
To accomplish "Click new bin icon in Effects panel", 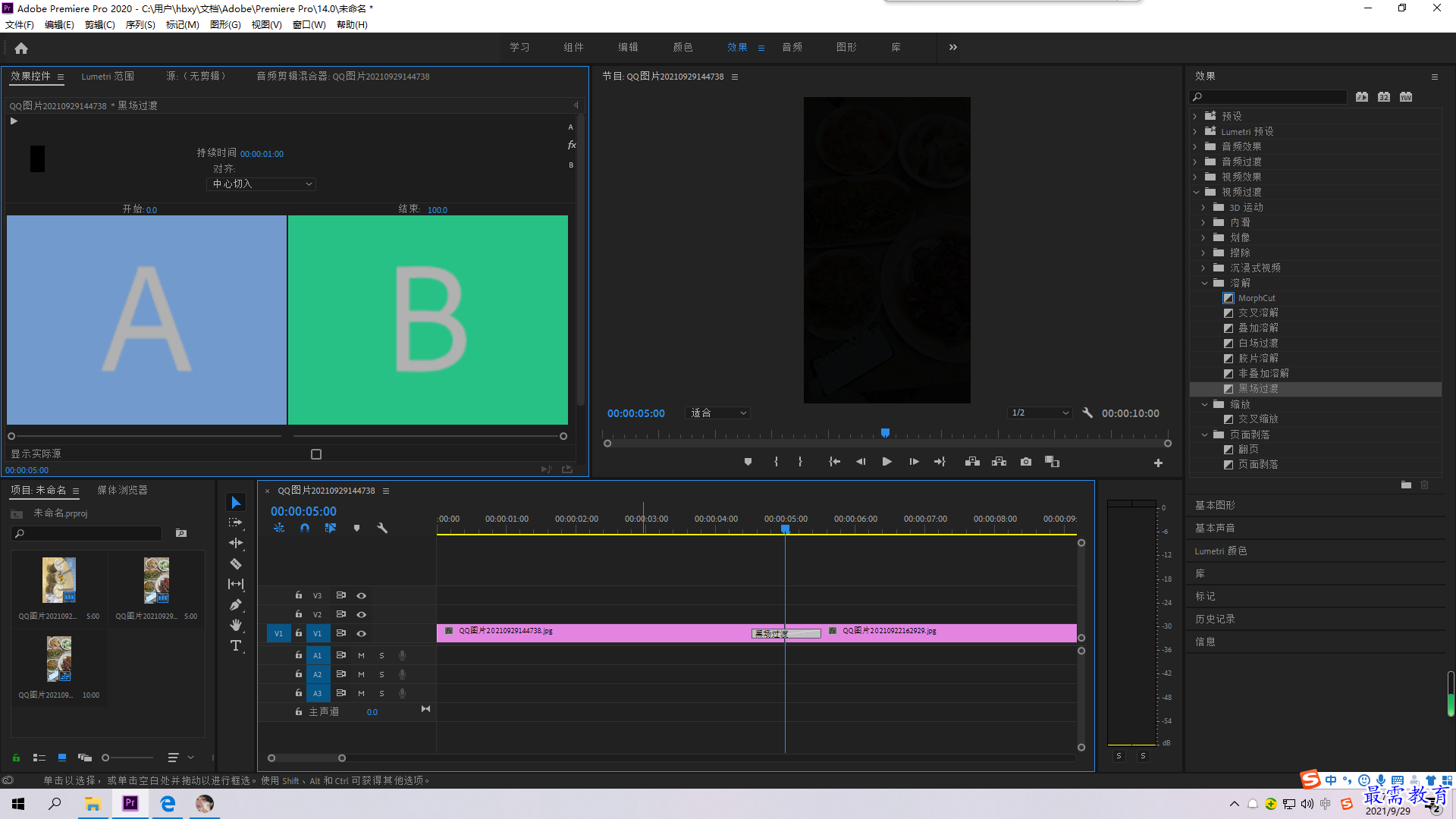I will [x=1406, y=485].
